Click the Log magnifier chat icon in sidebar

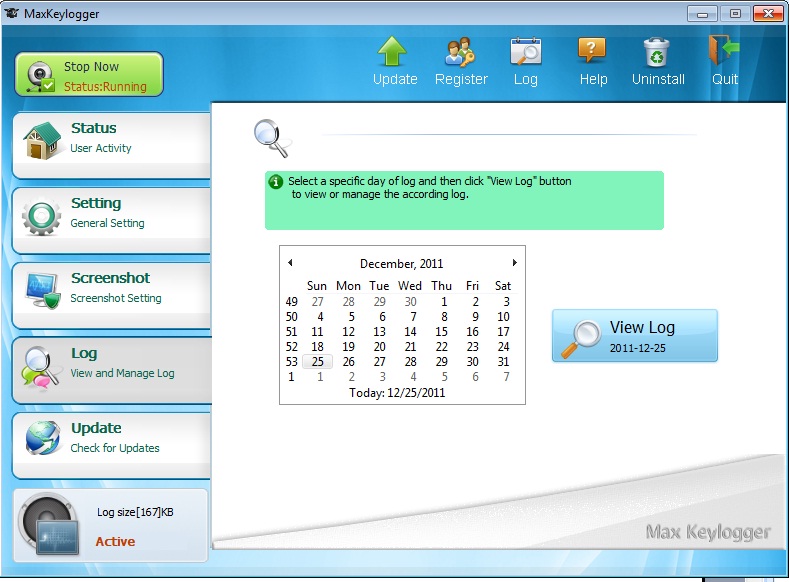41,367
